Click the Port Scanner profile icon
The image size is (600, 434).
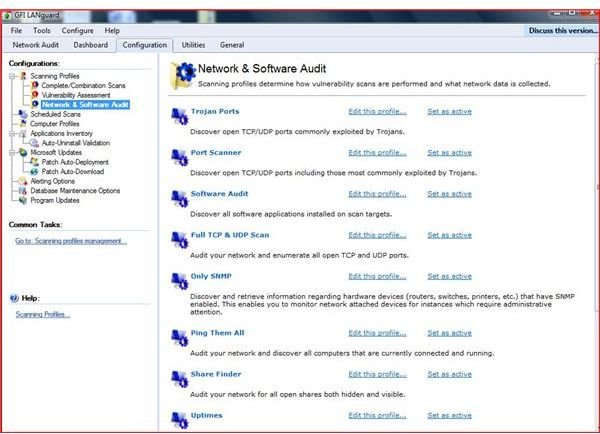point(179,157)
